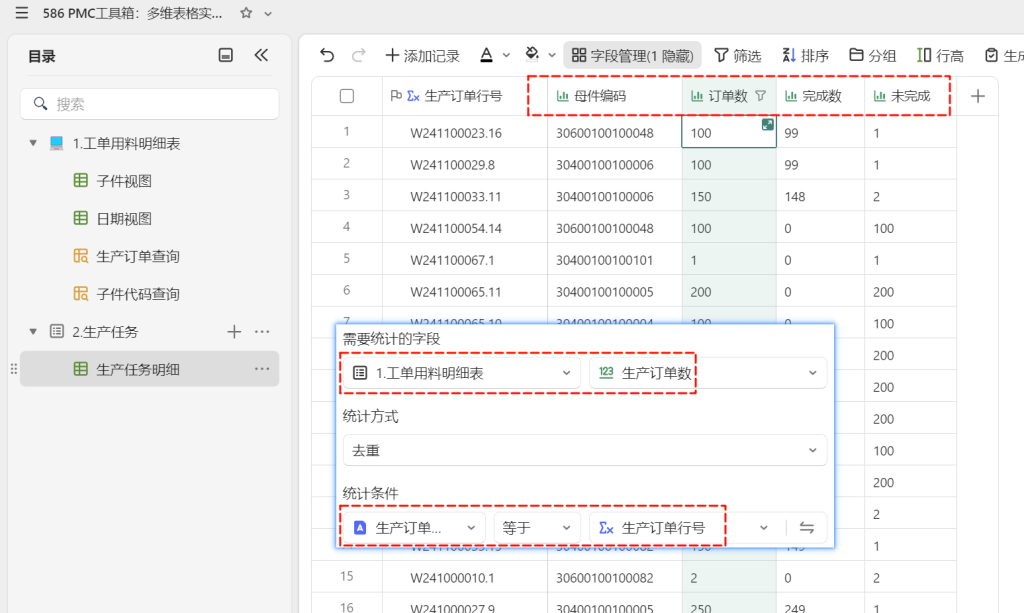Select the 完成数 cell showing 148
Viewport: 1024px width, 613px height.
[x=820, y=196]
